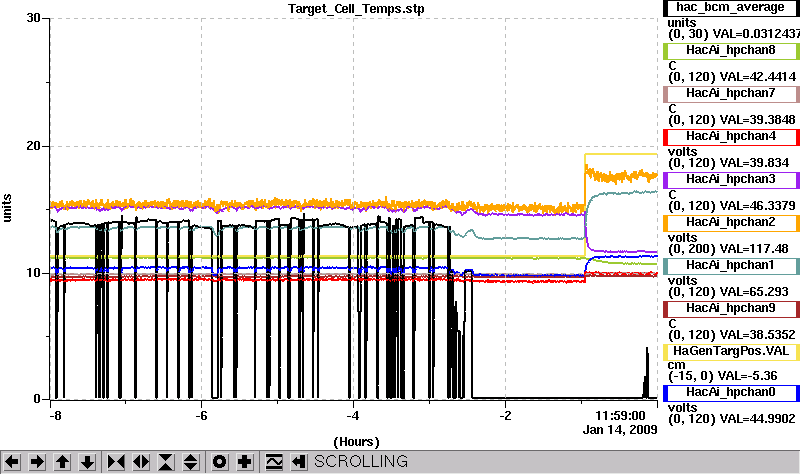
Task: Pan the plot right with the right arrow
Action: click(37, 462)
